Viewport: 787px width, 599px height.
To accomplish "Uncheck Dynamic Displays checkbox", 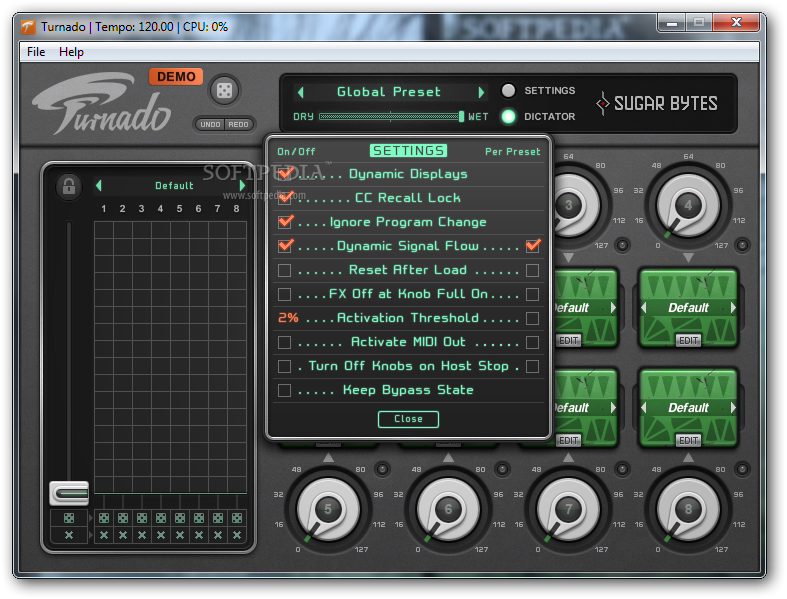I will click(285, 174).
